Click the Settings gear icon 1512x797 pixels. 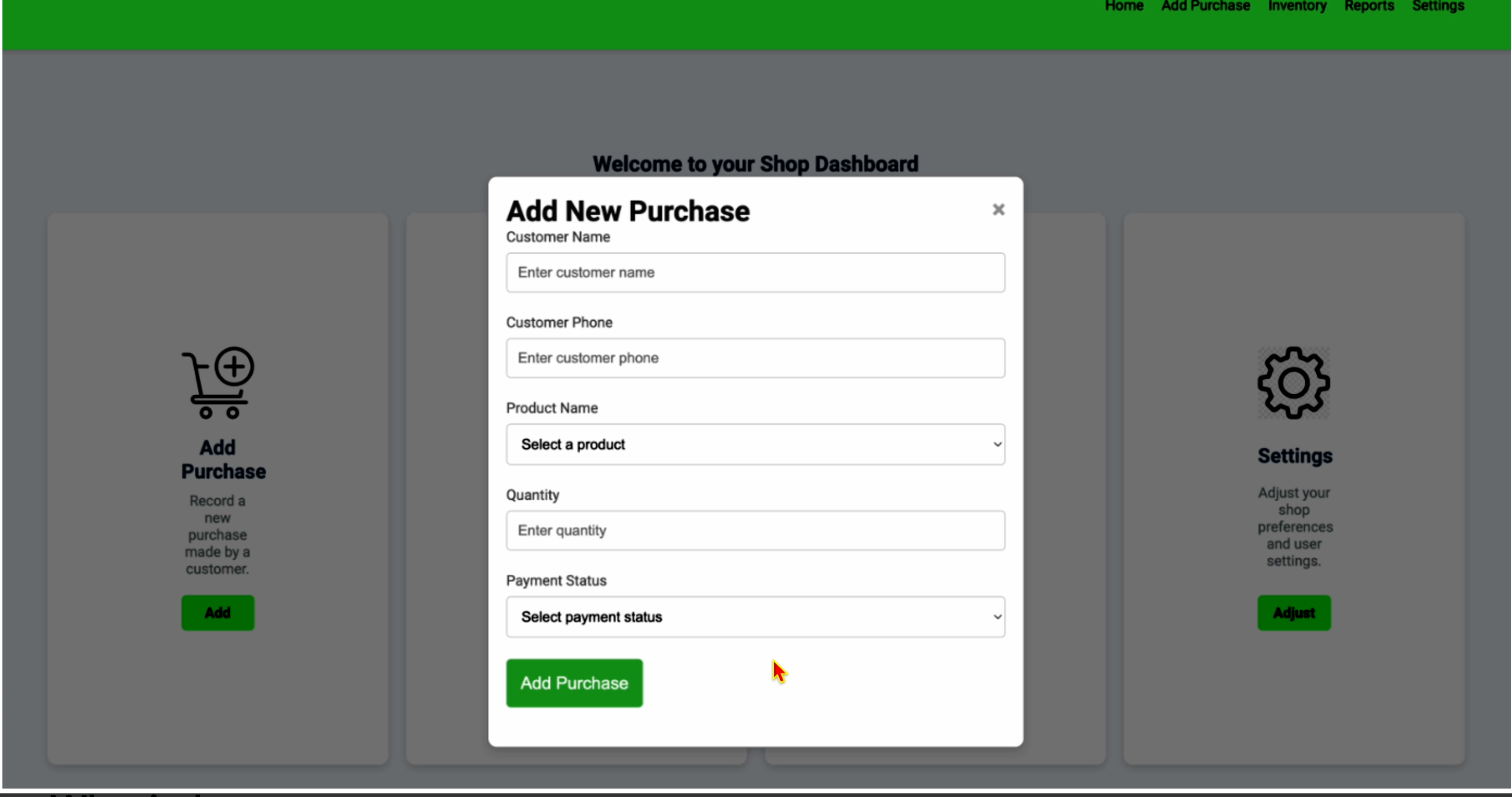[1293, 382]
